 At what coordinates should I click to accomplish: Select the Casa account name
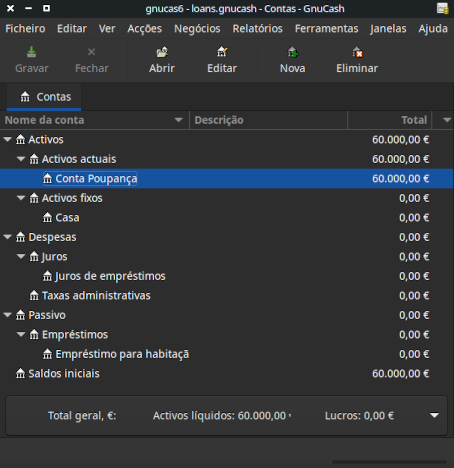pyautogui.click(x=67, y=218)
